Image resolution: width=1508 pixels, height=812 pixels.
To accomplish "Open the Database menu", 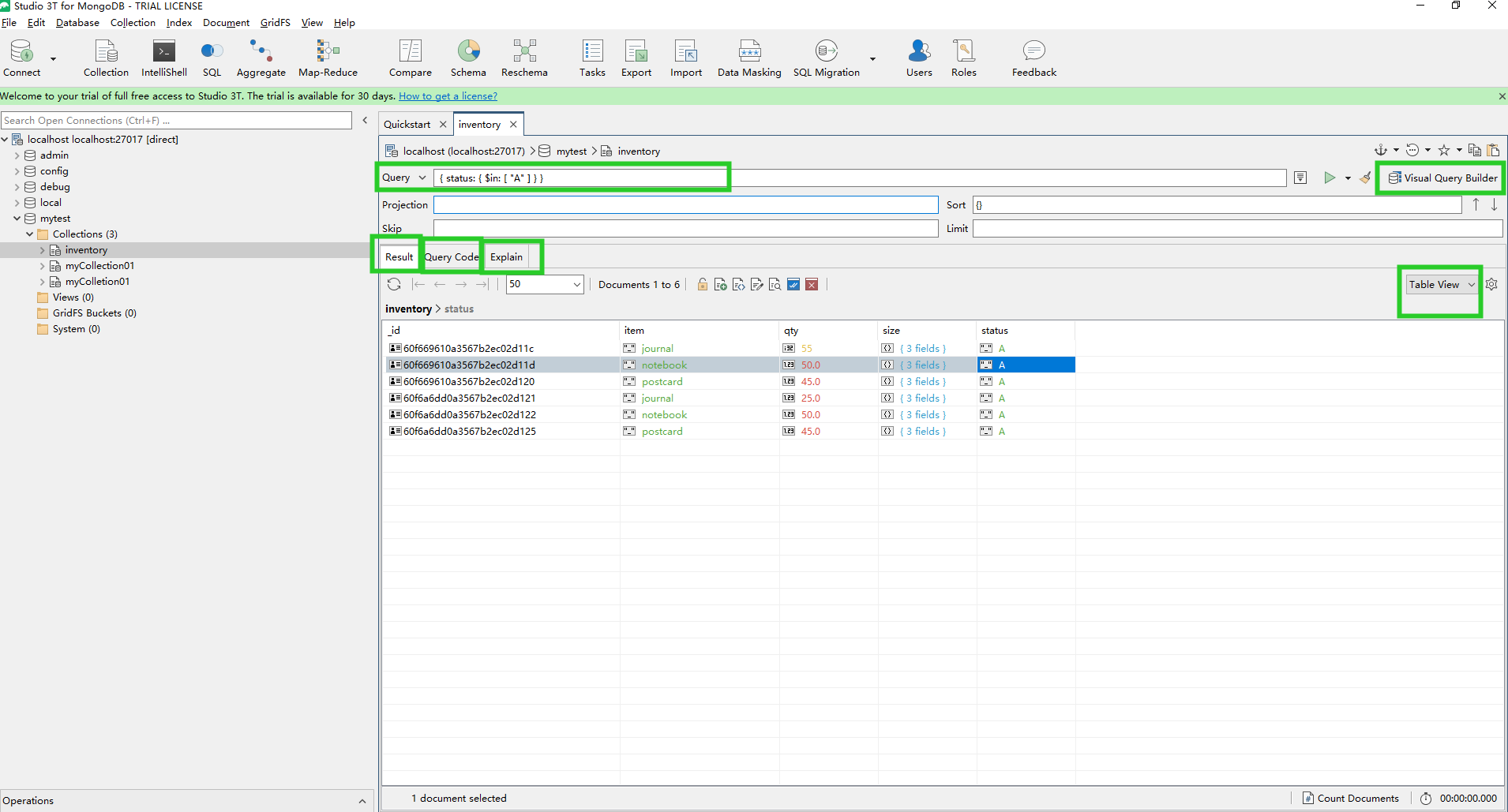I will point(77,22).
